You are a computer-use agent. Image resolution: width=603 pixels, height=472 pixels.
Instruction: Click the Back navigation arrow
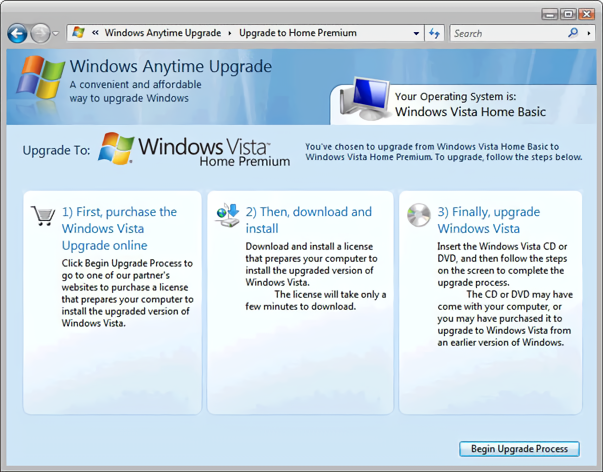click(17, 34)
